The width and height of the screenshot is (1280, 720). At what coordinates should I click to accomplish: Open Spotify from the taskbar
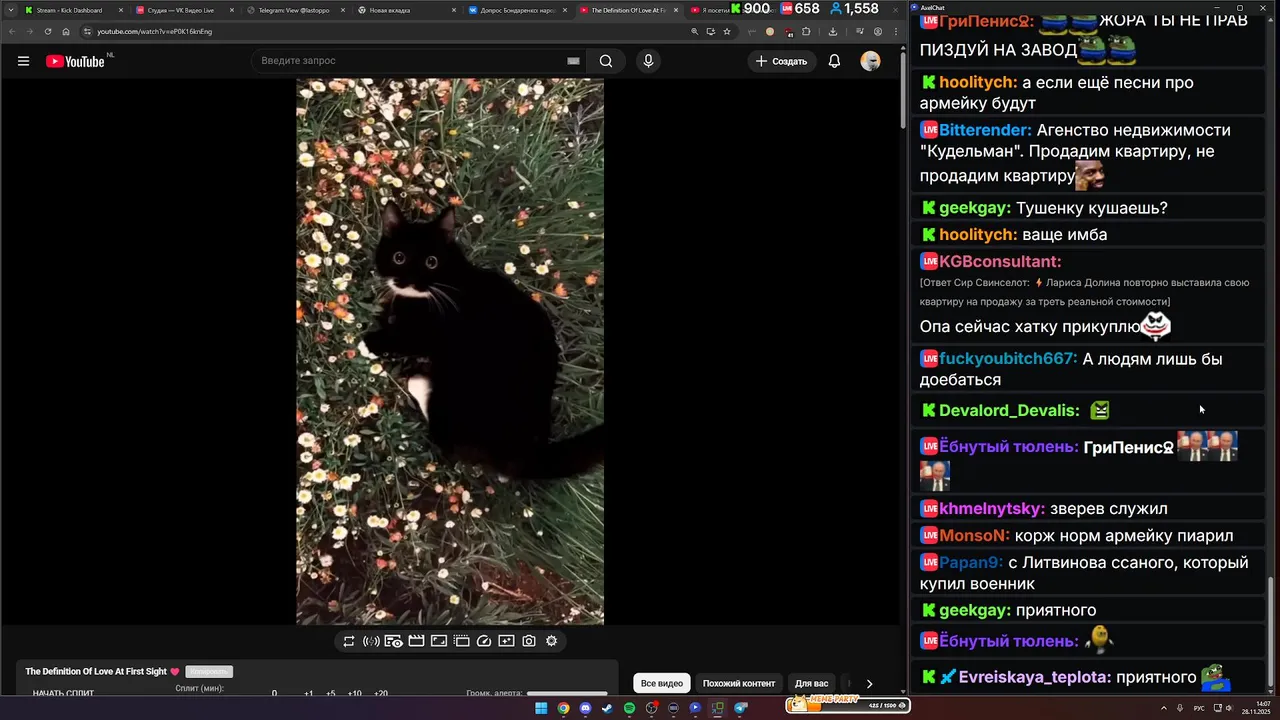coord(629,708)
